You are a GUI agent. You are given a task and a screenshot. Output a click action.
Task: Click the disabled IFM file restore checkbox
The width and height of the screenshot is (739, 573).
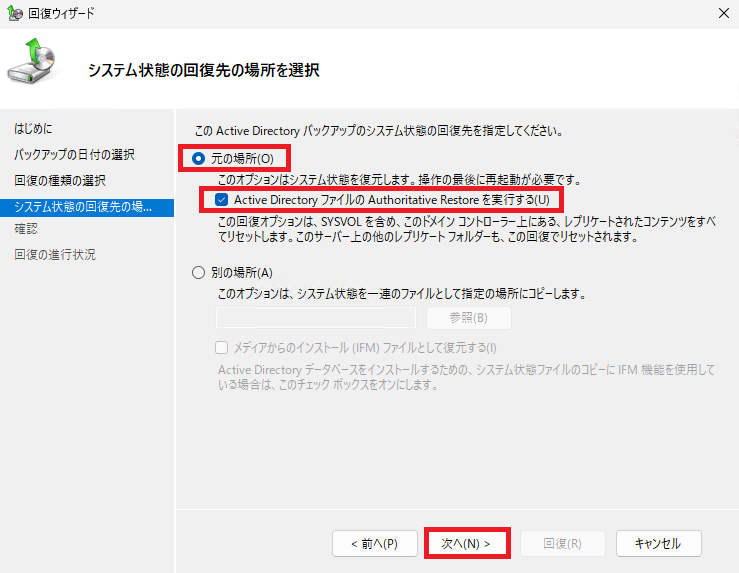tap(222, 348)
